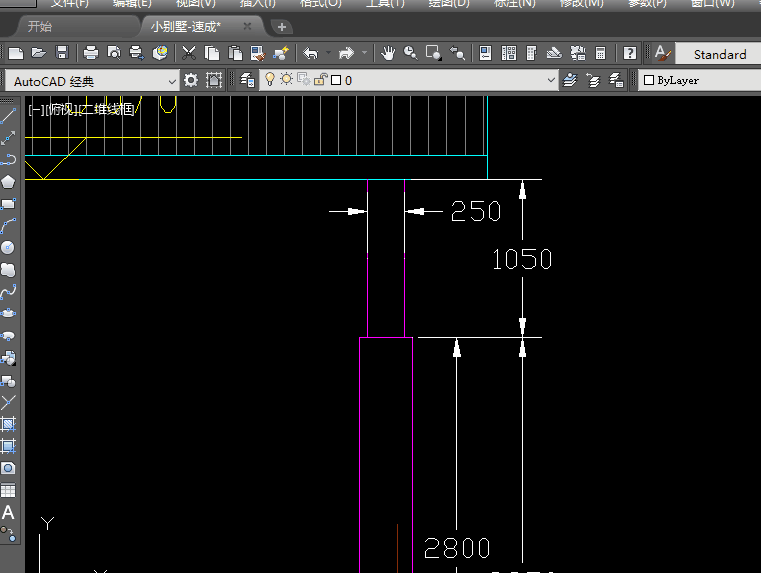Toggle layer 0 on/off light bulb
The height and width of the screenshot is (573, 761).
click(x=270, y=79)
